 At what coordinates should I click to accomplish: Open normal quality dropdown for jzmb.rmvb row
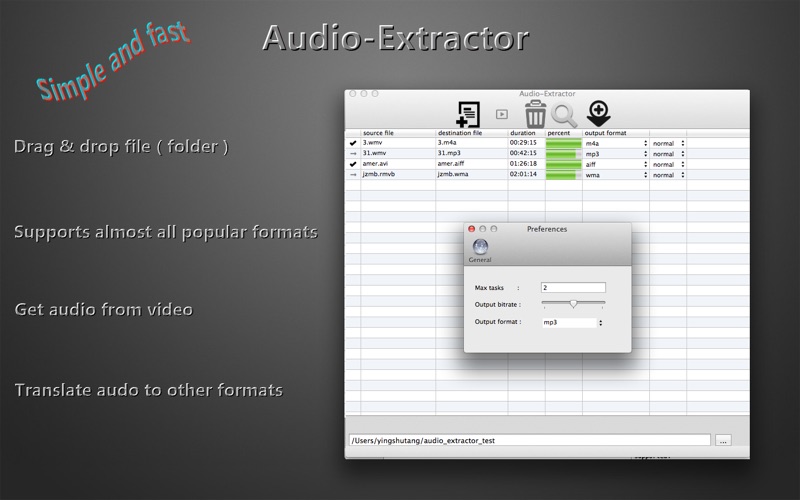[x=668, y=174]
